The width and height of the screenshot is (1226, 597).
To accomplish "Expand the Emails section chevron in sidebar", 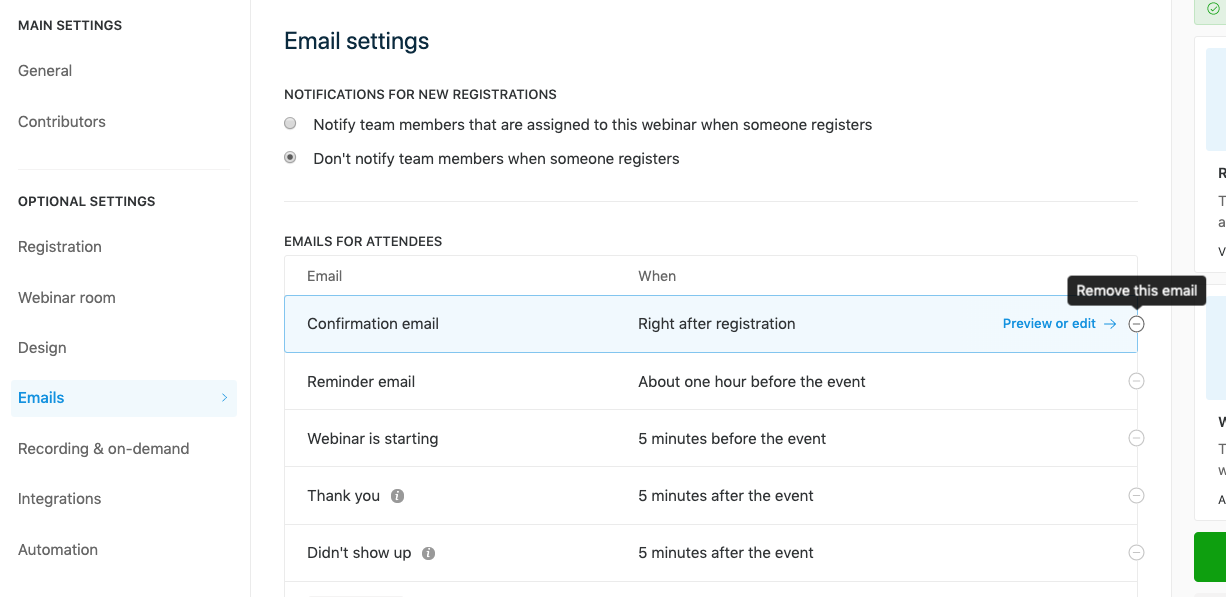I will [x=225, y=398].
